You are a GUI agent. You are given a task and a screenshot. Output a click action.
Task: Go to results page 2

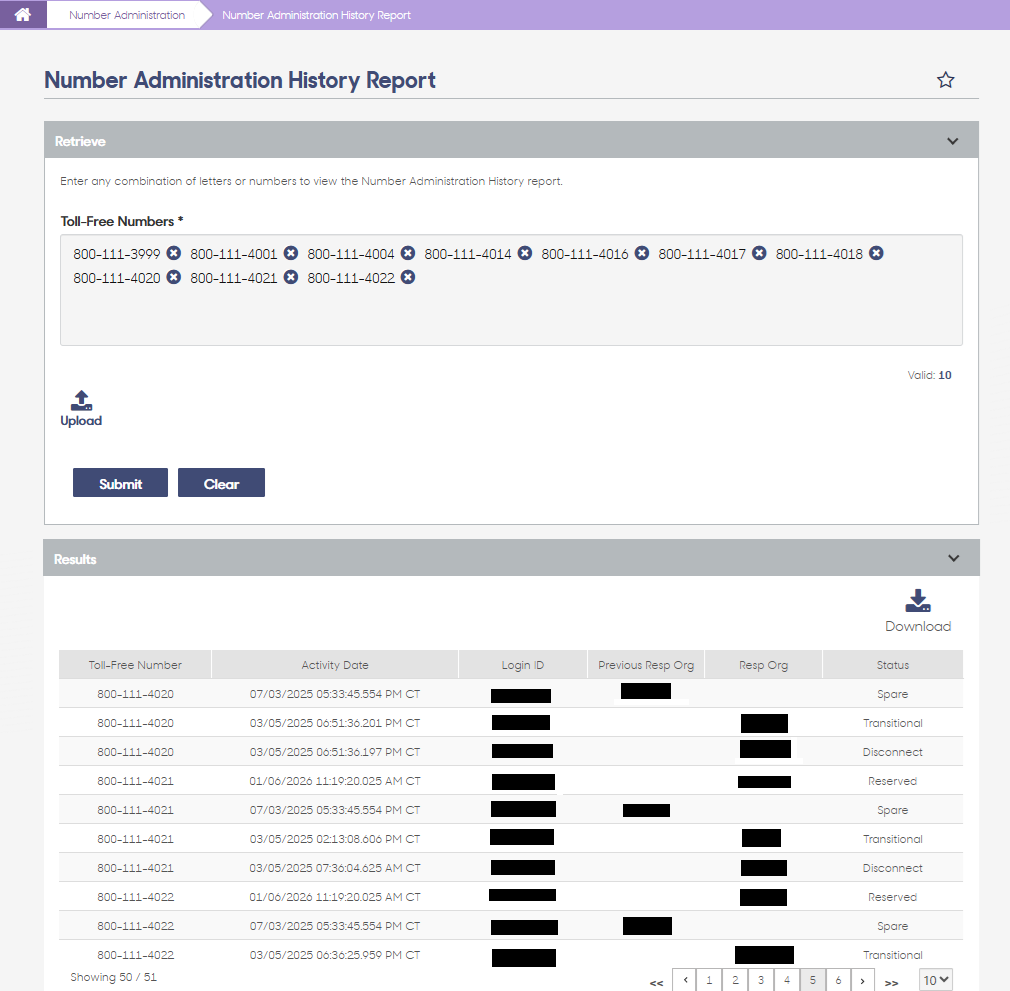735,980
